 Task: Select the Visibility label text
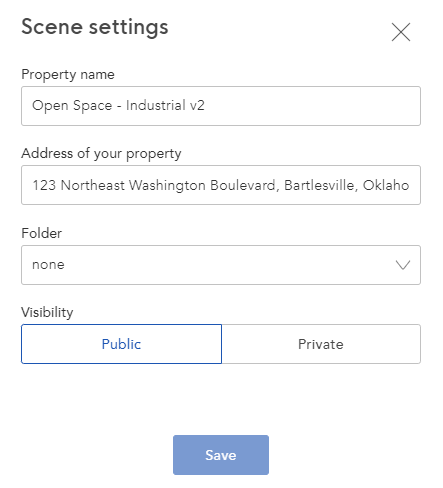pyautogui.click(x=47, y=312)
